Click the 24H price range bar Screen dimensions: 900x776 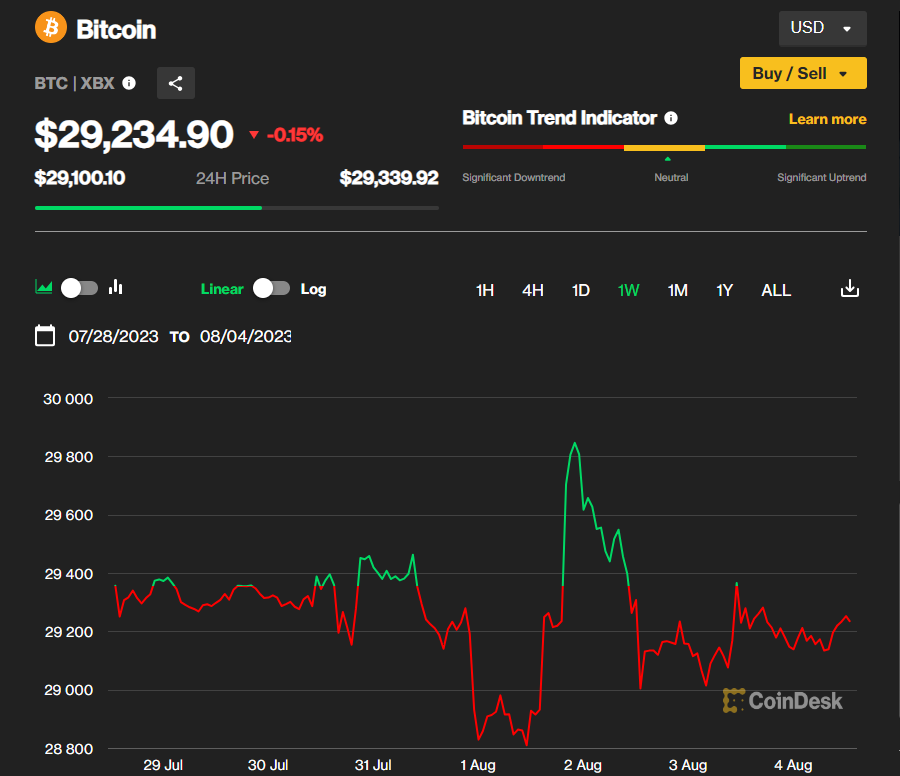click(236, 208)
